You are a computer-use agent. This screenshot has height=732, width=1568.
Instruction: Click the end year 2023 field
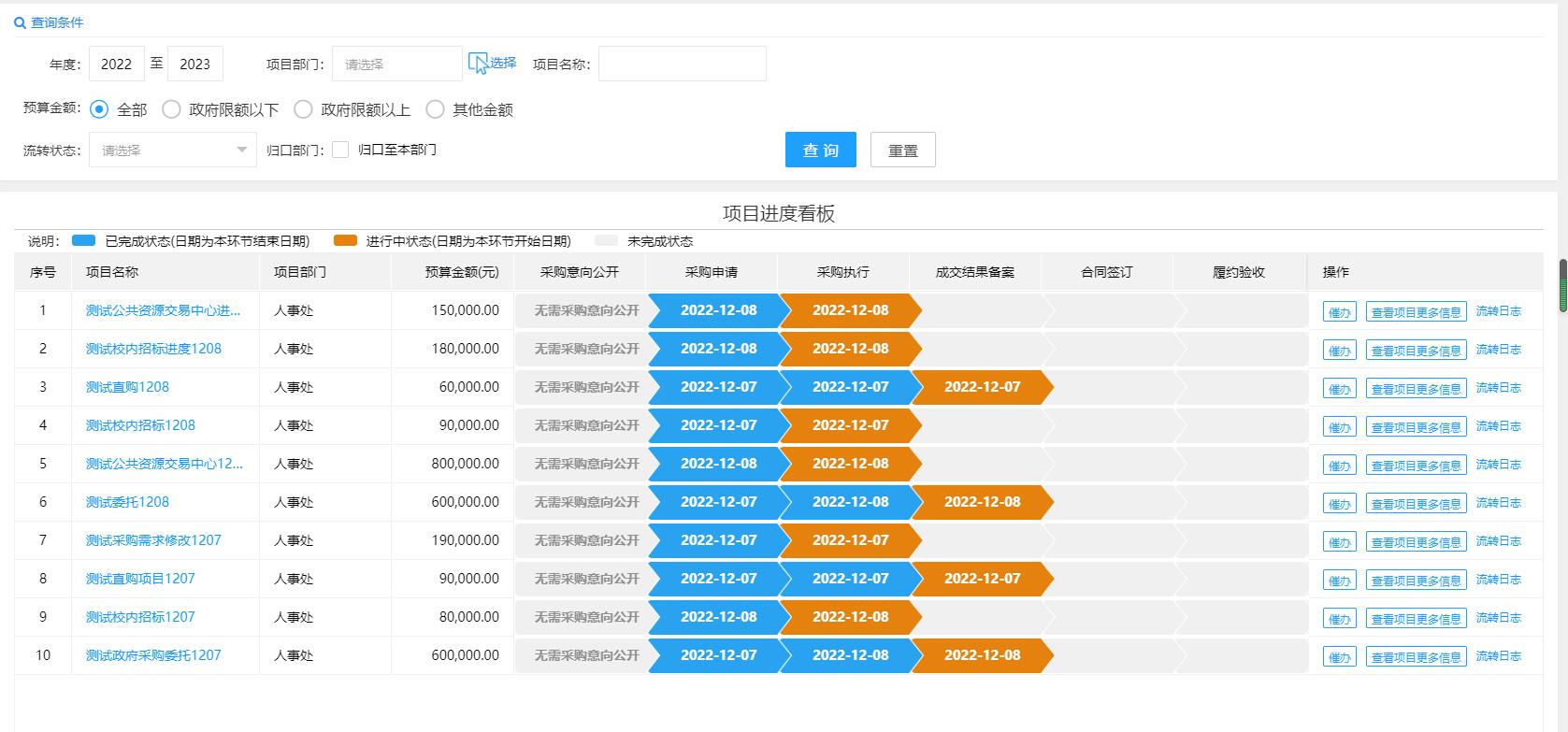point(195,64)
